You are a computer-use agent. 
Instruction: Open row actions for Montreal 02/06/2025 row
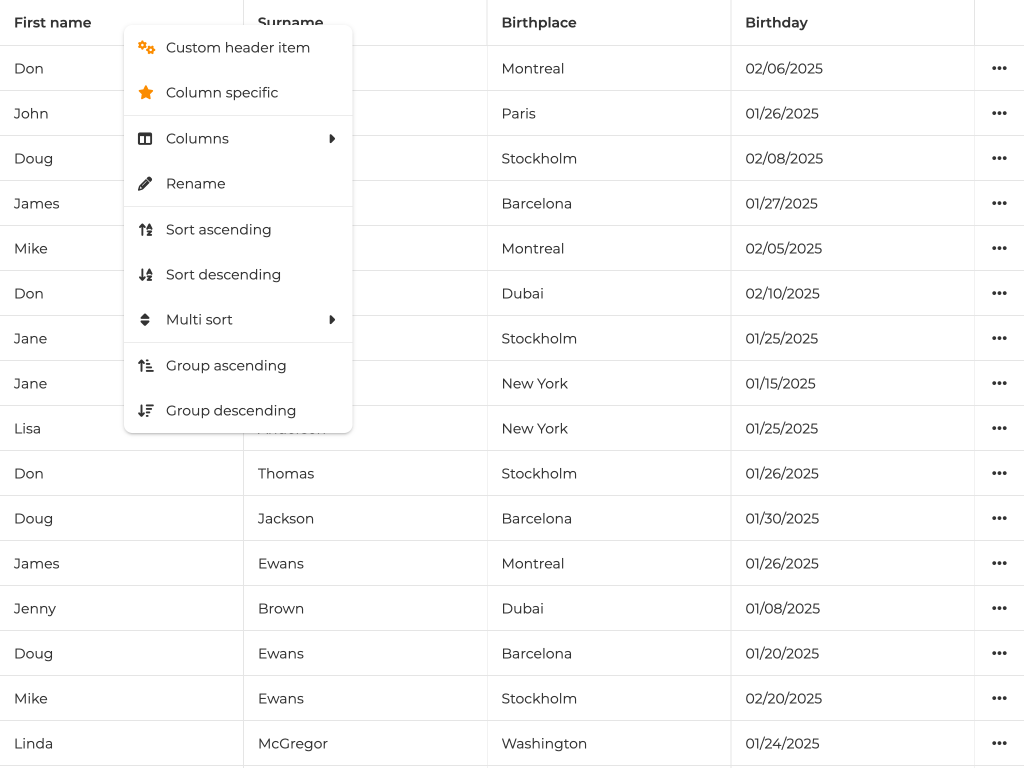999,68
